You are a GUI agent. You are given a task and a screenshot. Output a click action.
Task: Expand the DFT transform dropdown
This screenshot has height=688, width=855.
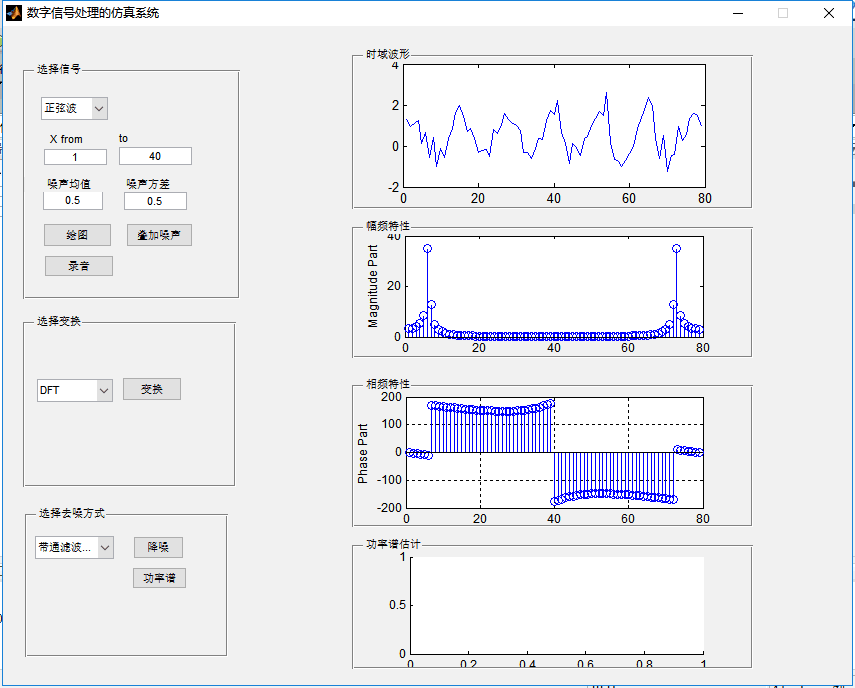click(75, 390)
